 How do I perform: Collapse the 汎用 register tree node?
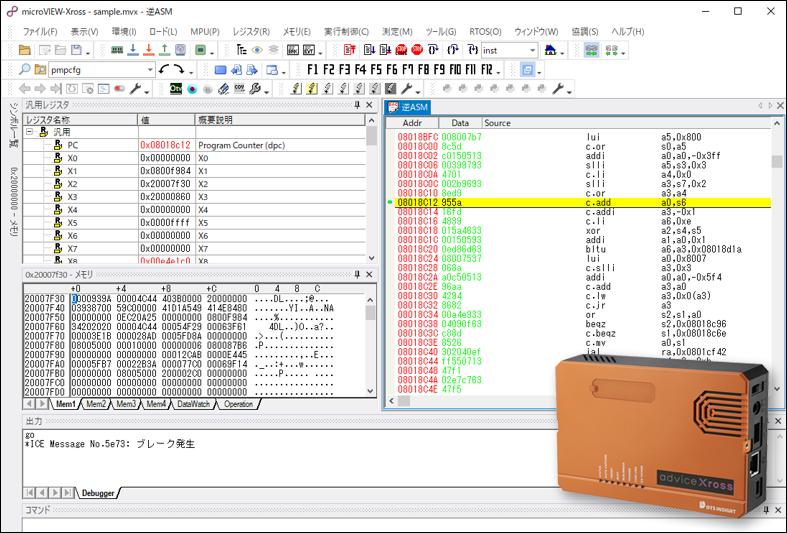click(x=30, y=132)
